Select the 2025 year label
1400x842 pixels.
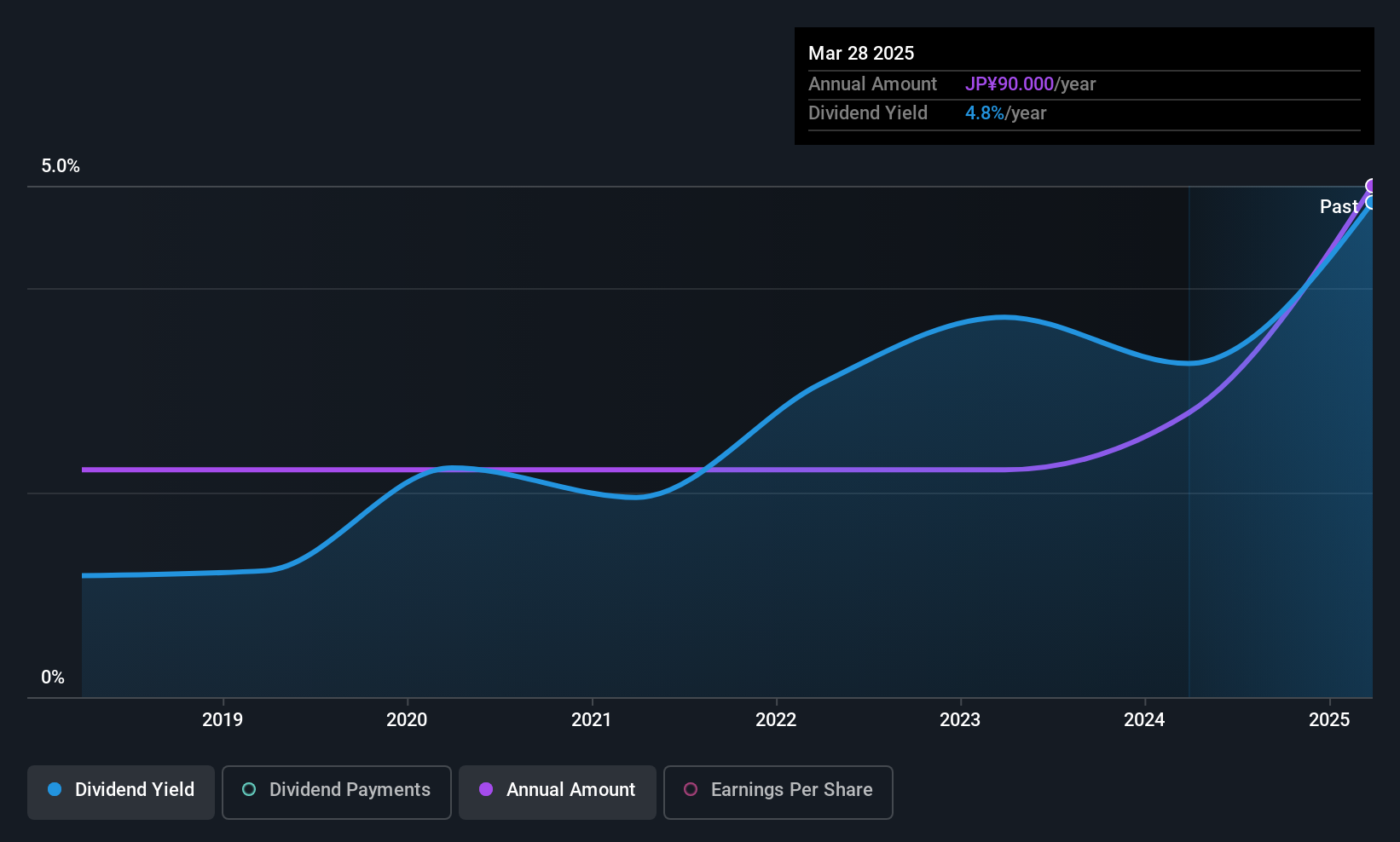click(1329, 720)
